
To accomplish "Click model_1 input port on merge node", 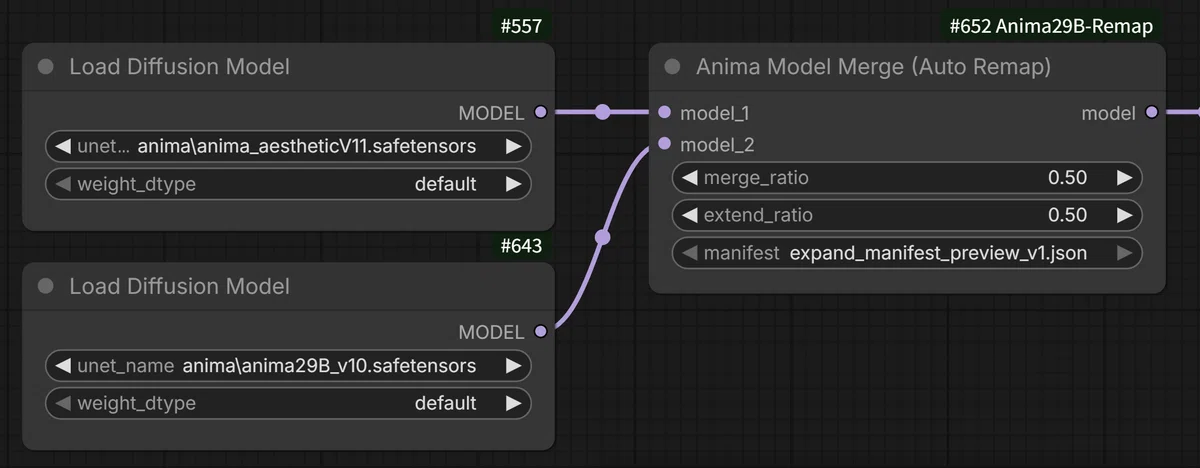I will pos(665,112).
